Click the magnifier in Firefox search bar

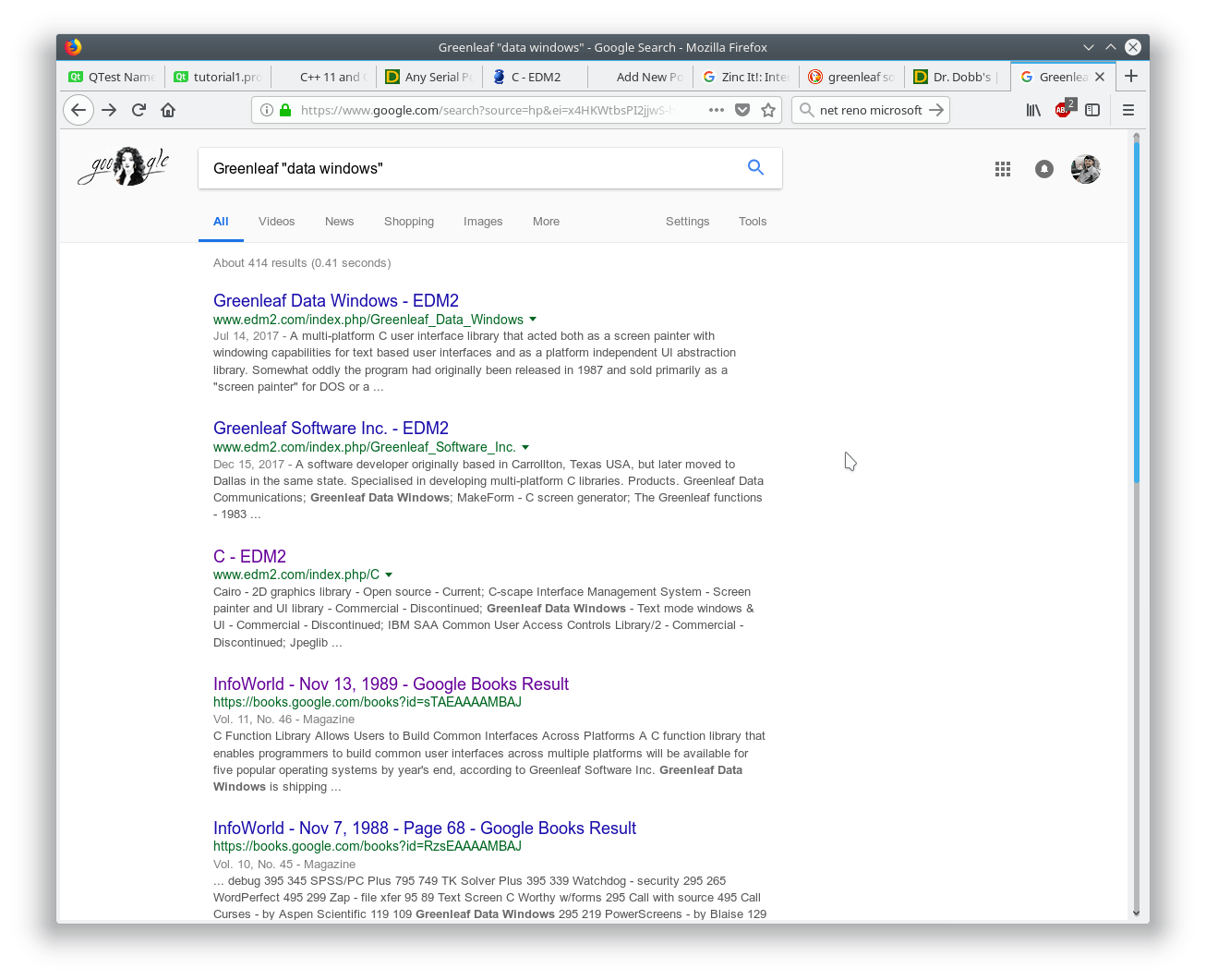pyautogui.click(x=806, y=110)
